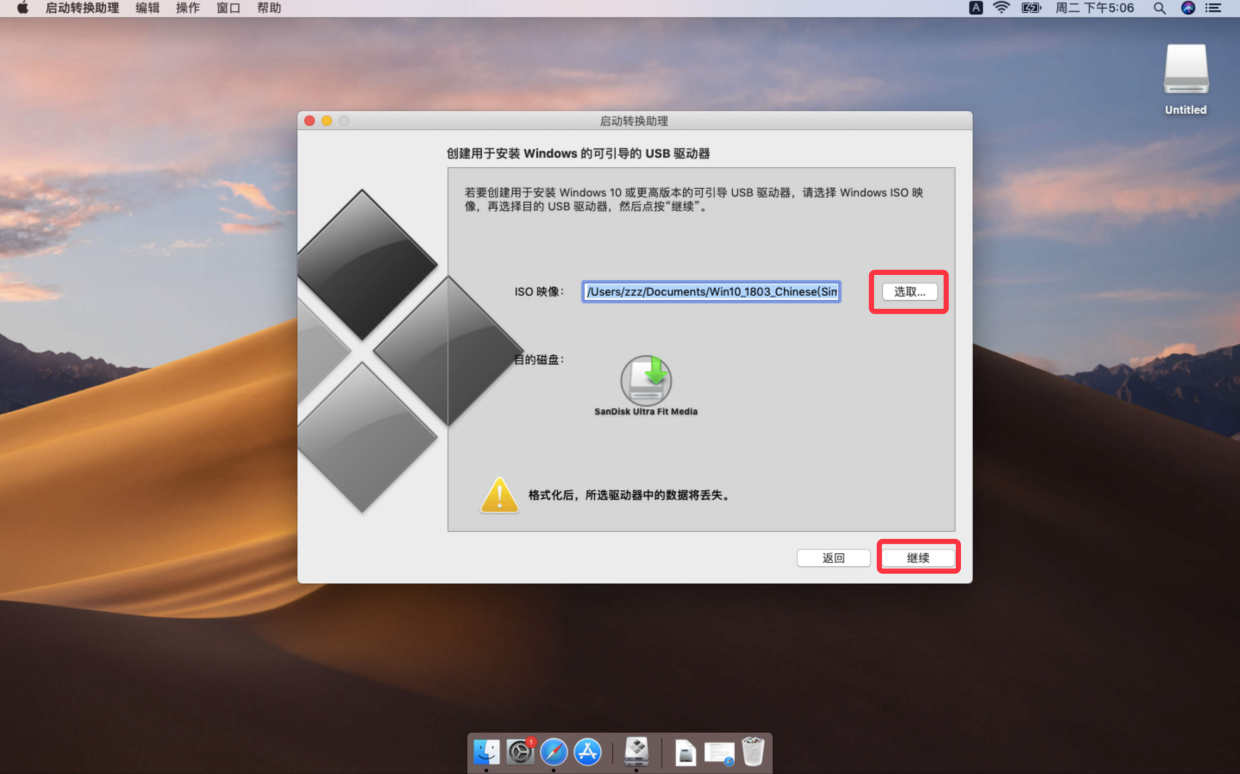The height and width of the screenshot is (774, 1240).
Task: Open the 窗口 menu
Action: [229, 8]
